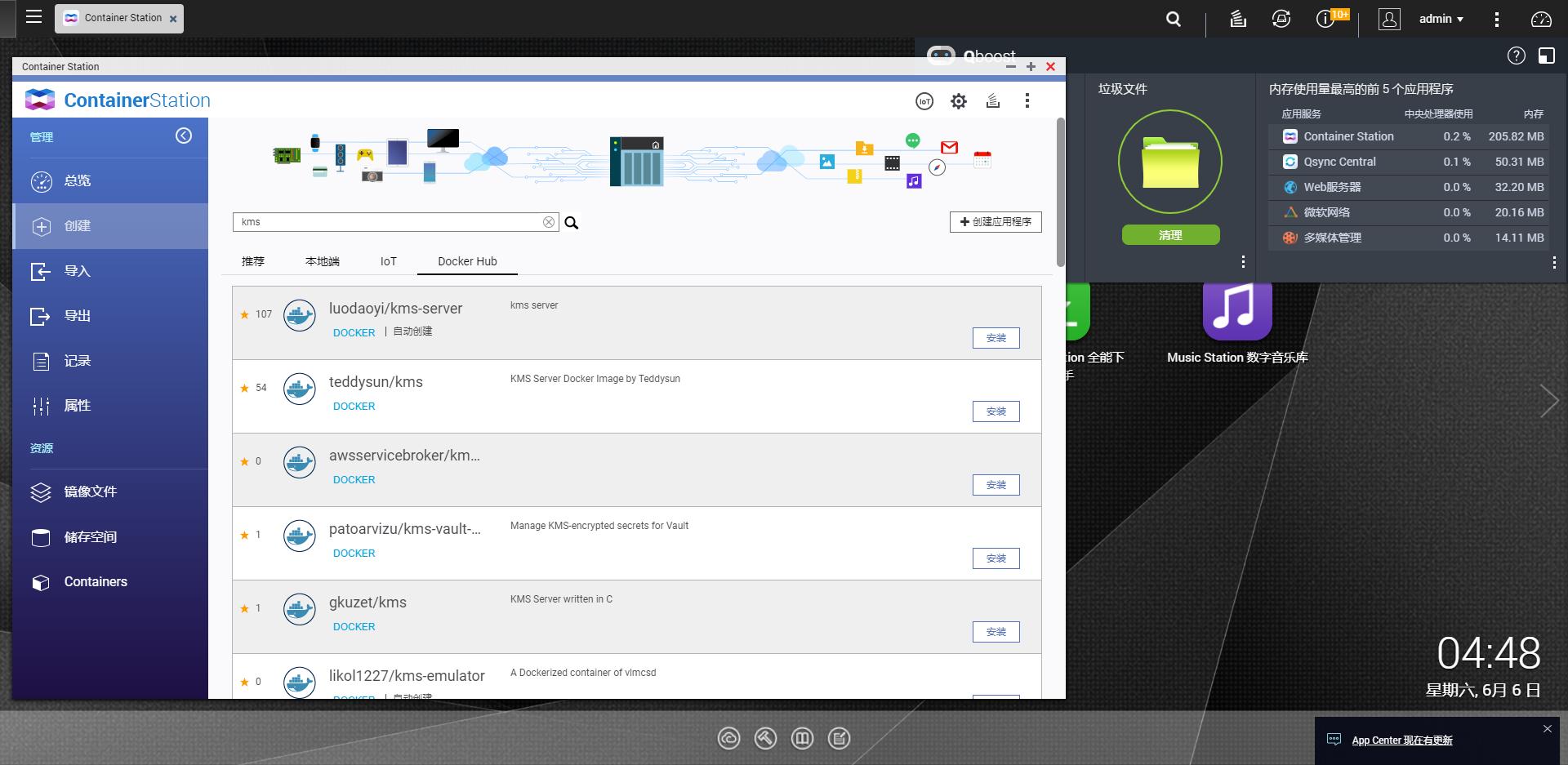Click the desktop search magnifier icon
Viewport: 1568px width, 765px height.
(x=1174, y=19)
